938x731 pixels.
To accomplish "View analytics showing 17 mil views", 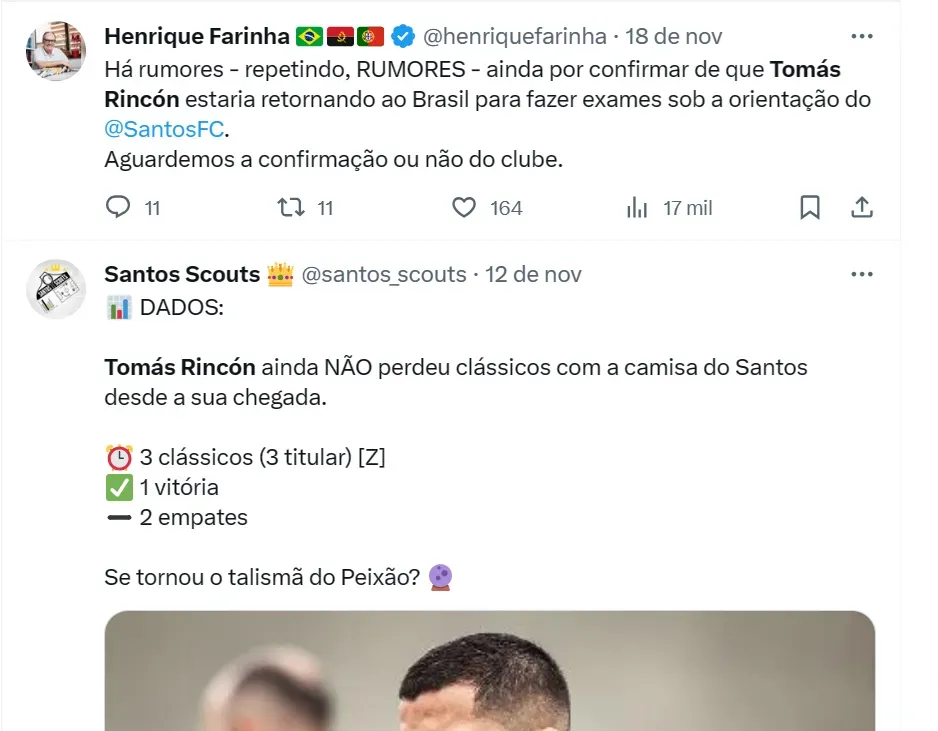I will pyautogui.click(x=637, y=208).
